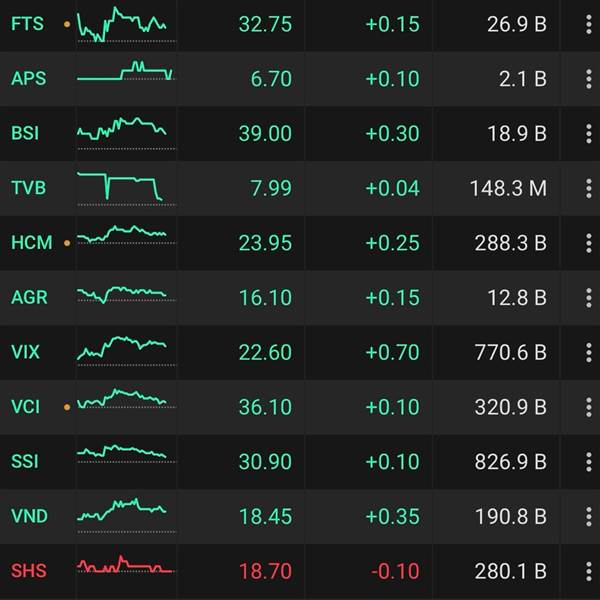Viewport: 600px width, 600px height.
Task: Select the SSI price 30.90
Action: click(x=265, y=462)
